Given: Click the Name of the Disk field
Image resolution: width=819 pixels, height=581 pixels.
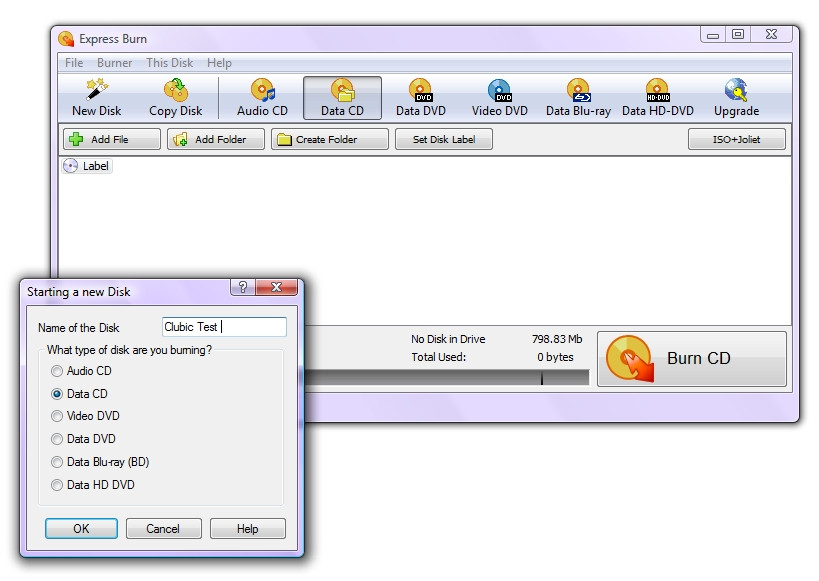Looking at the screenshot, I should click(224, 327).
